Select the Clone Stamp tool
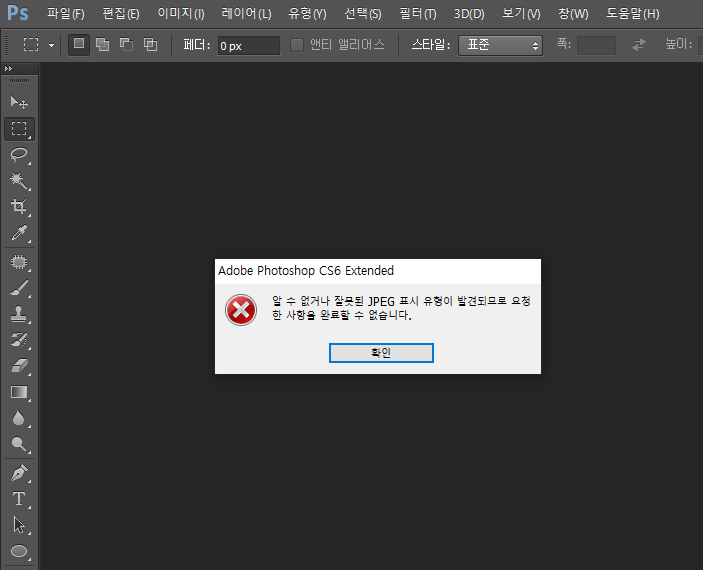This screenshot has width=703, height=570. 19,314
